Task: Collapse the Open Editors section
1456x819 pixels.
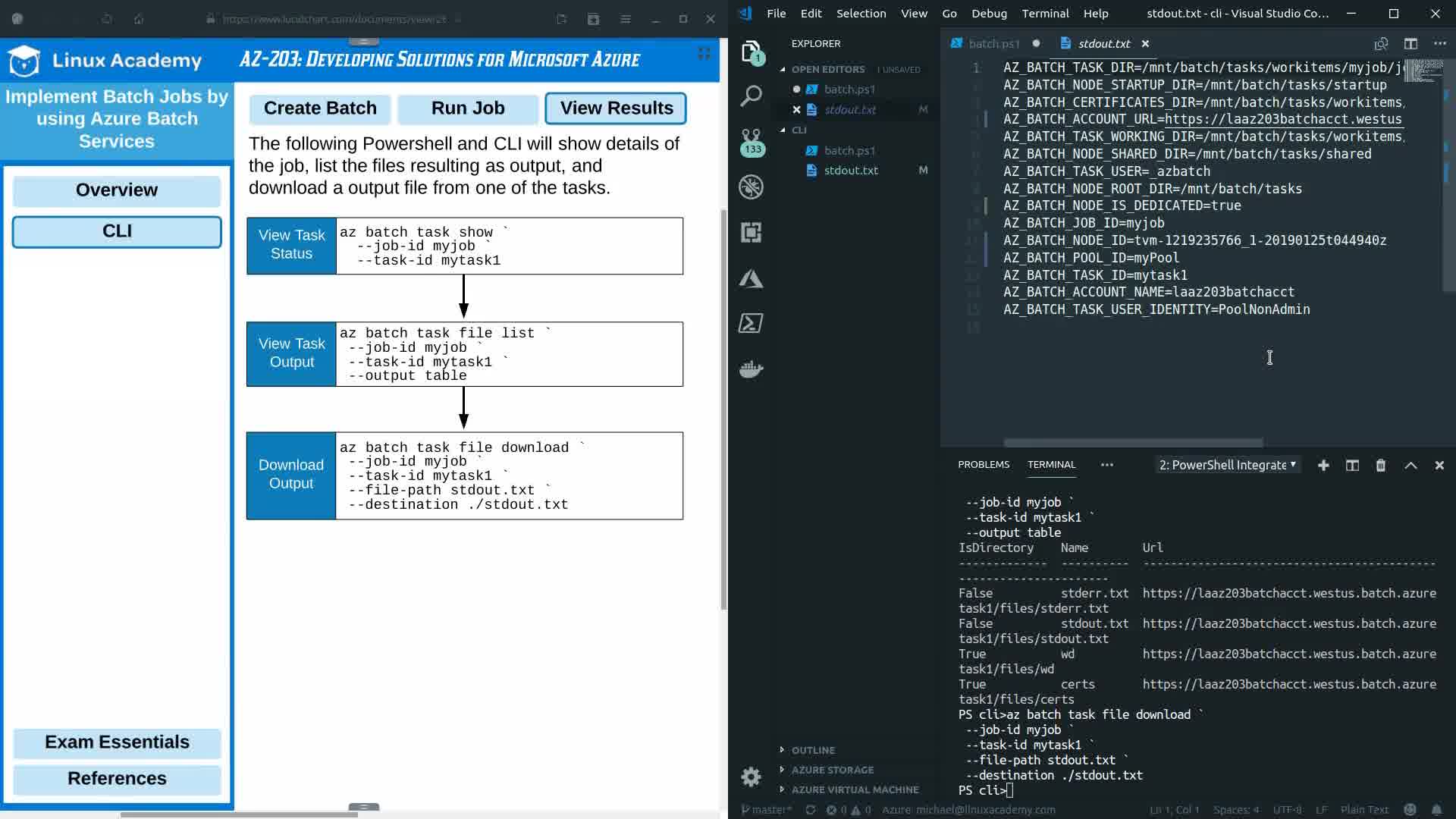Action: [x=827, y=69]
